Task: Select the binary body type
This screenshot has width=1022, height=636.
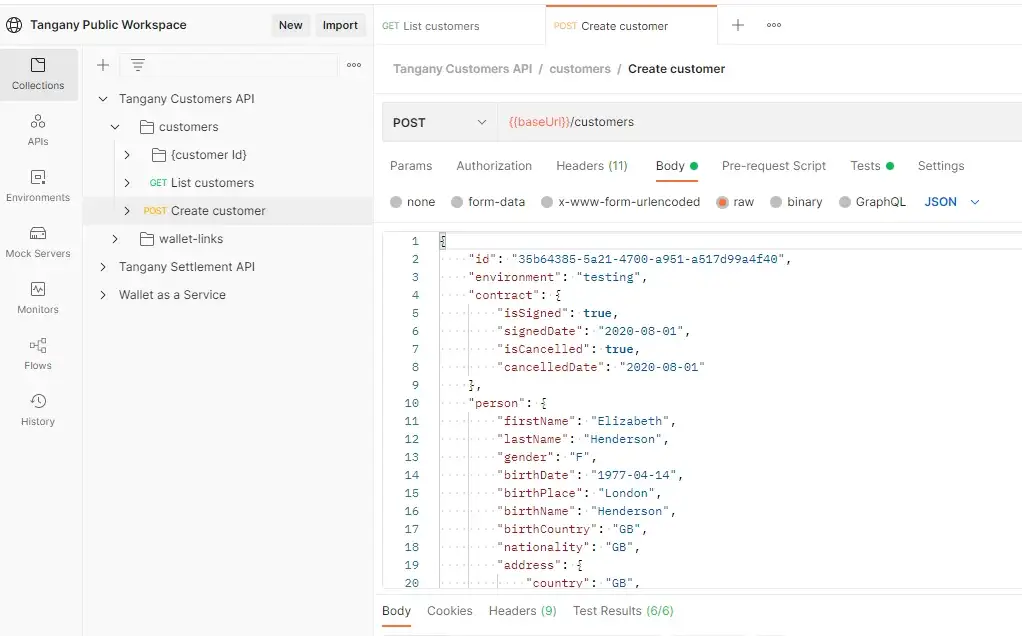Action: click(x=776, y=202)
